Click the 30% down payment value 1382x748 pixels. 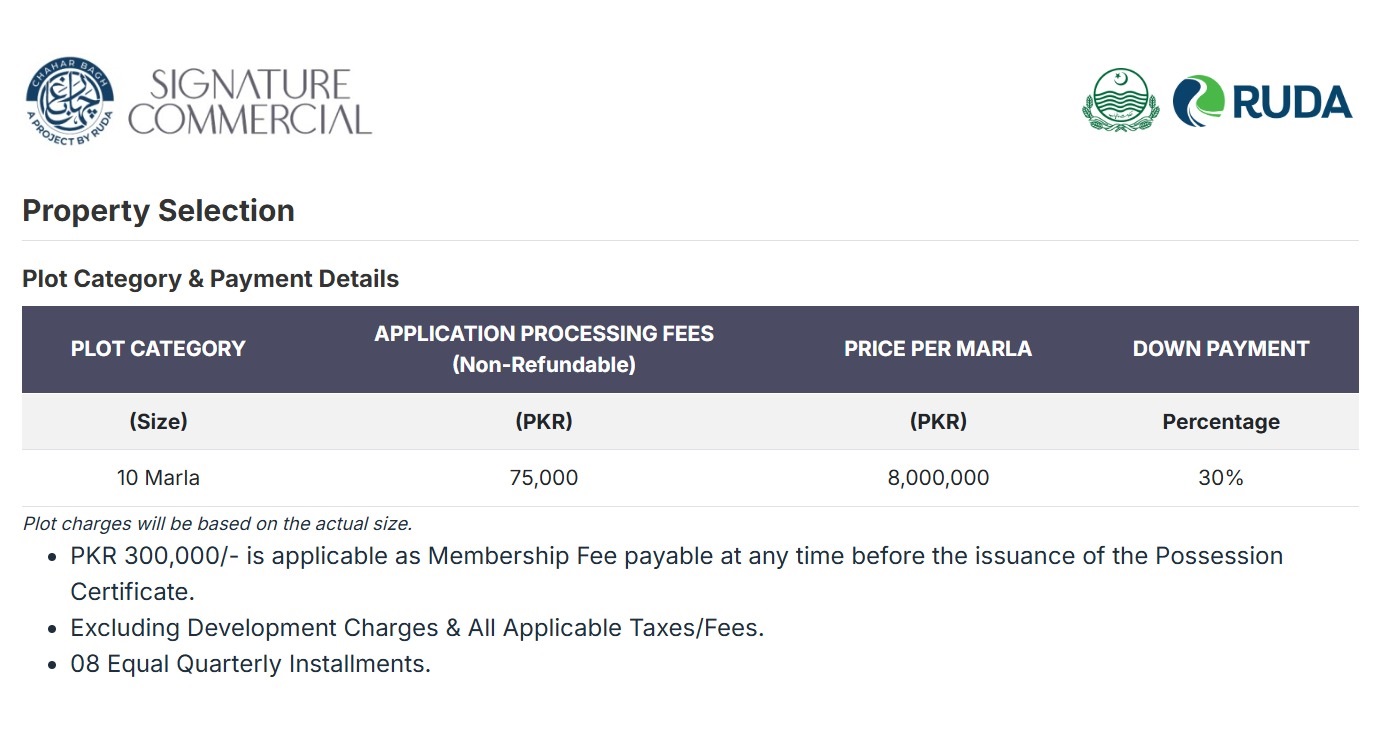click(x=1220, y=478)
